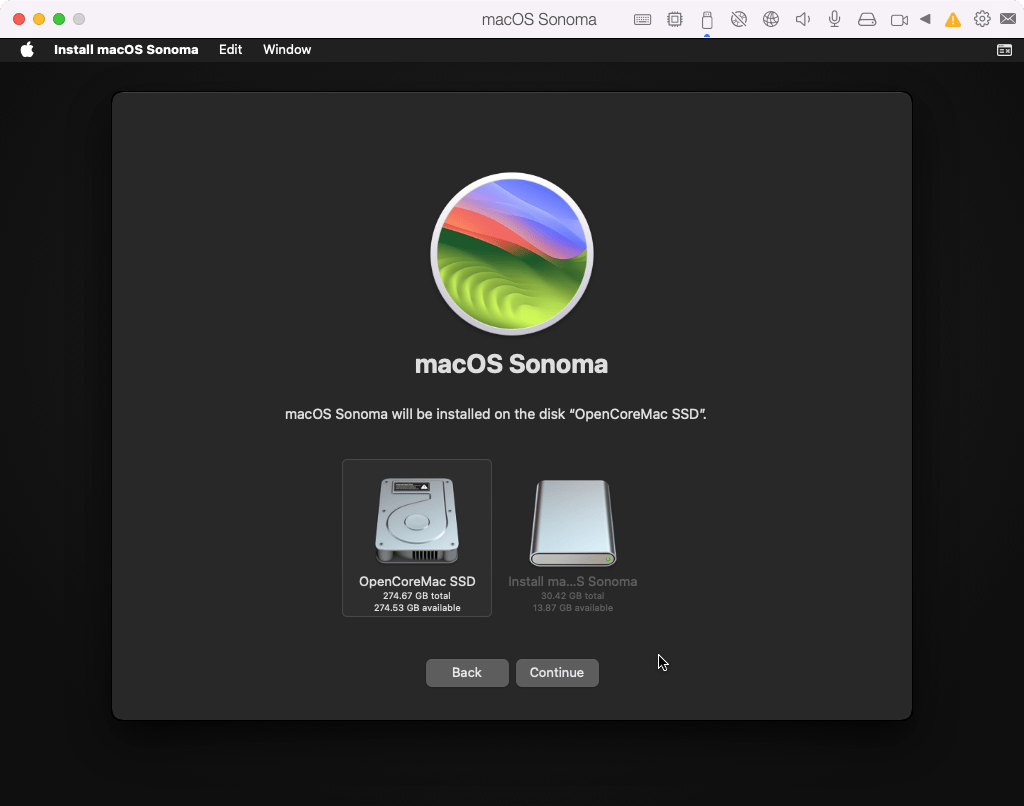Click the envelope mail icon in toolbar
The image size is (1024, 806).
pos(1008,19)
